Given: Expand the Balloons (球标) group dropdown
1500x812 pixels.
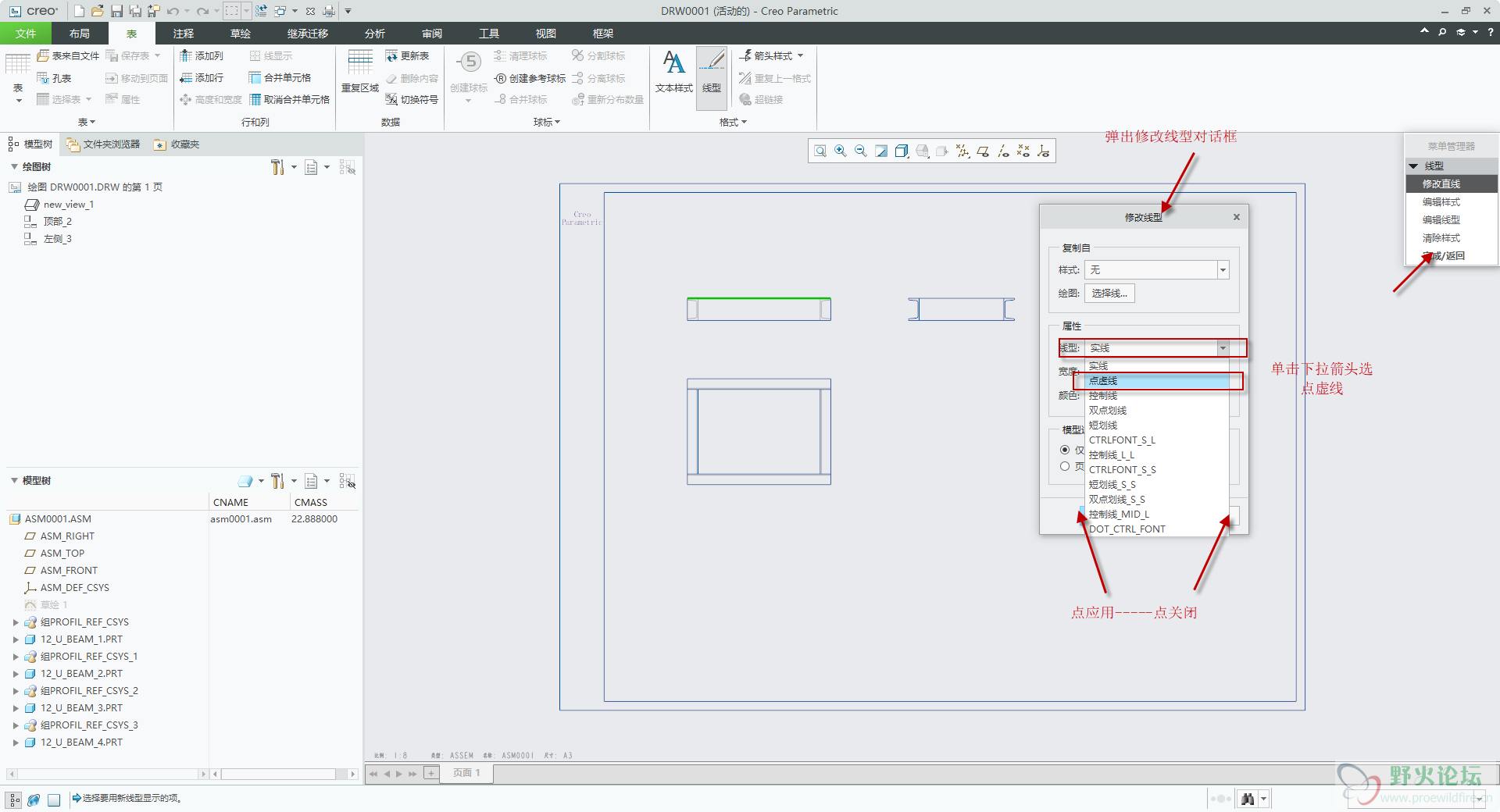Looking at the screenshot, I should click(x=547, y=122).
